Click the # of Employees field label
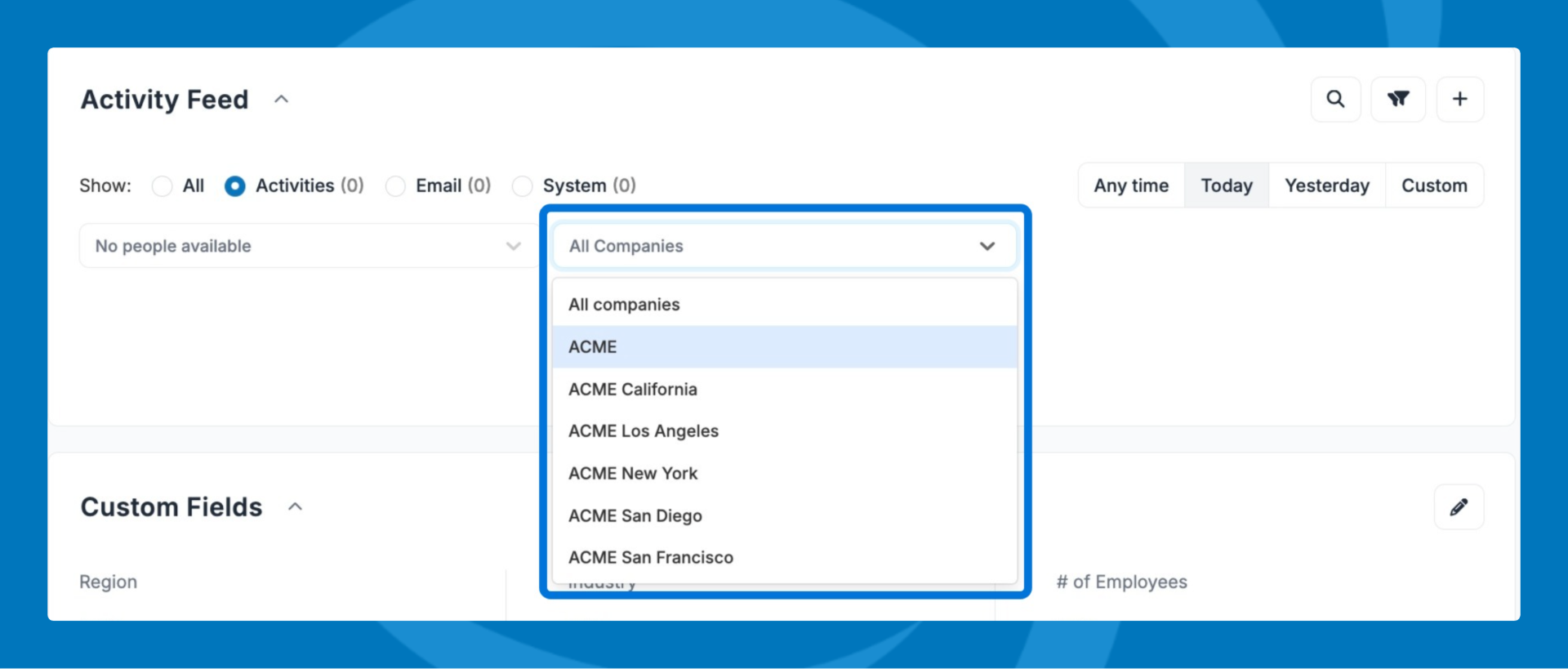This screenshot has width=1568, height=669. click(x=1121, y=582)
